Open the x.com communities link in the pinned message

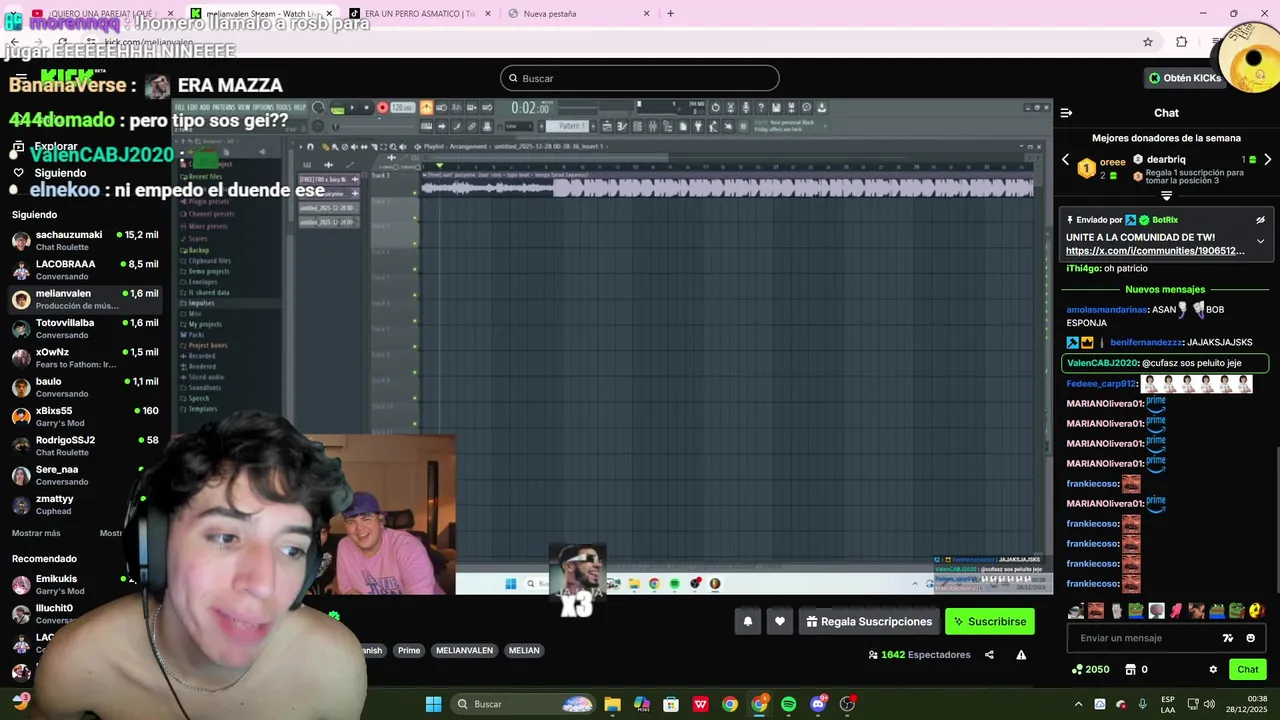point(1155,251)
